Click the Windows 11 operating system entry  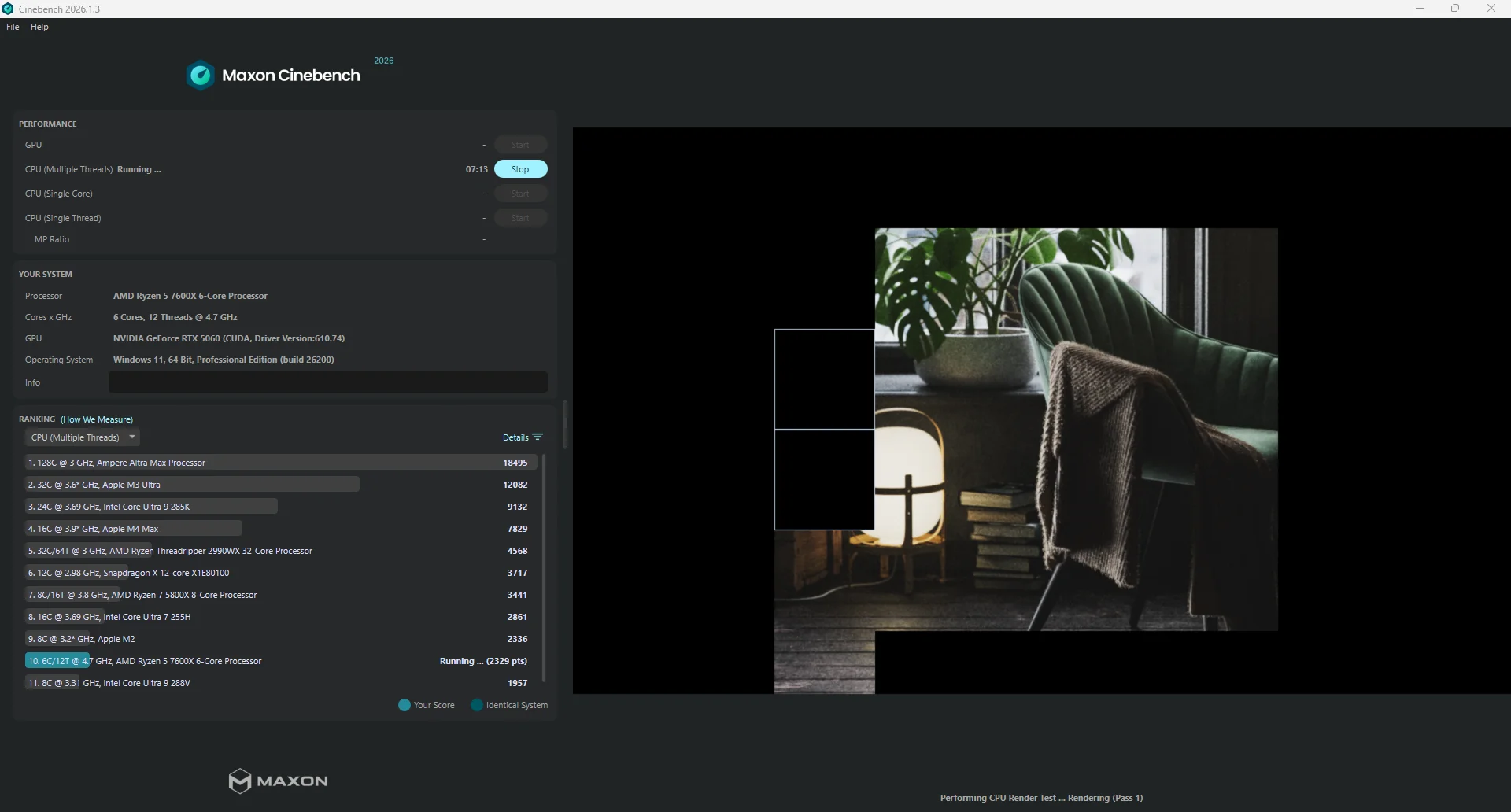(224, 360)
